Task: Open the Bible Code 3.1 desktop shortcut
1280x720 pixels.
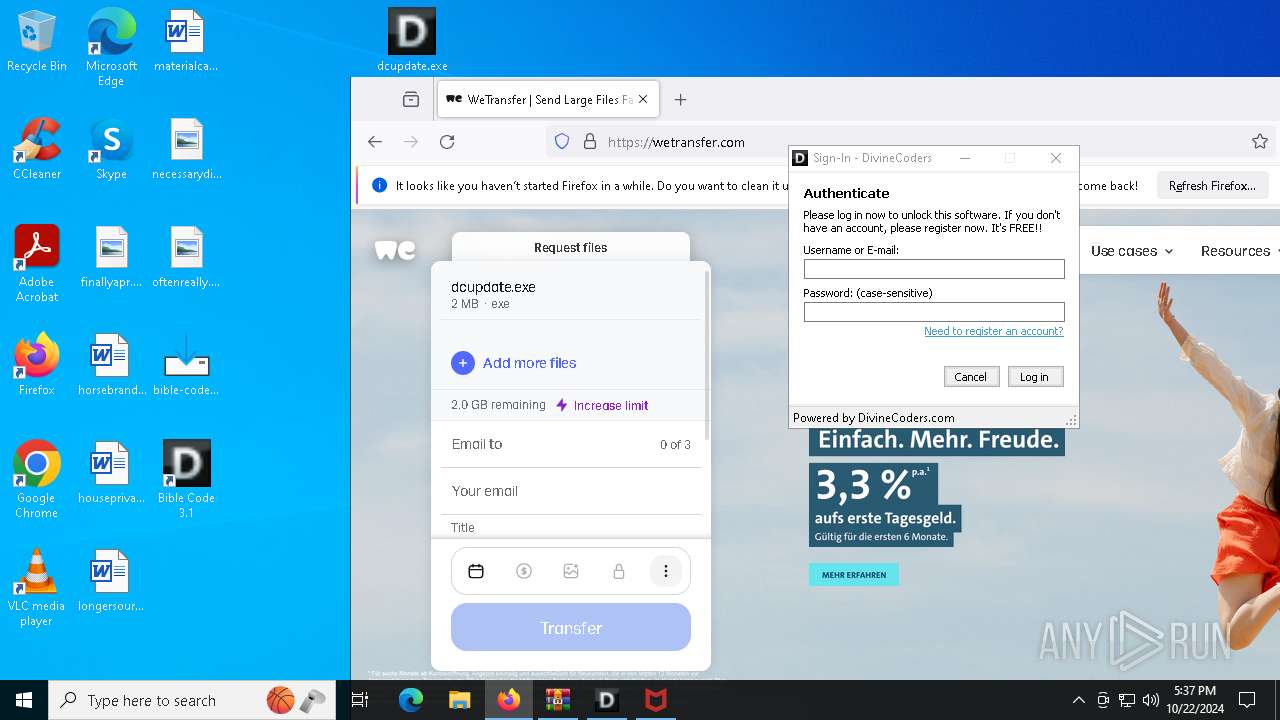Action: point(186,479)
